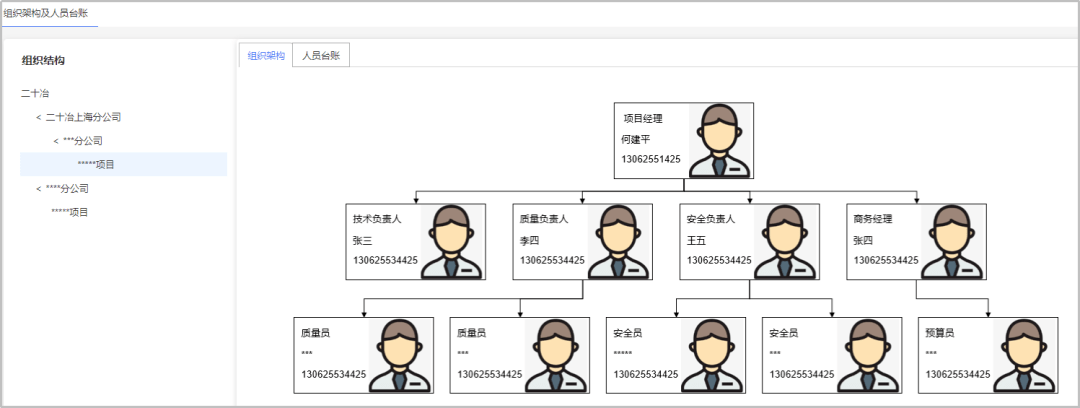Select the root node 二十冶
Image resolution: width=1080 pixels, height=408 pixels.
pyautogui.click(x=35, y=93)
